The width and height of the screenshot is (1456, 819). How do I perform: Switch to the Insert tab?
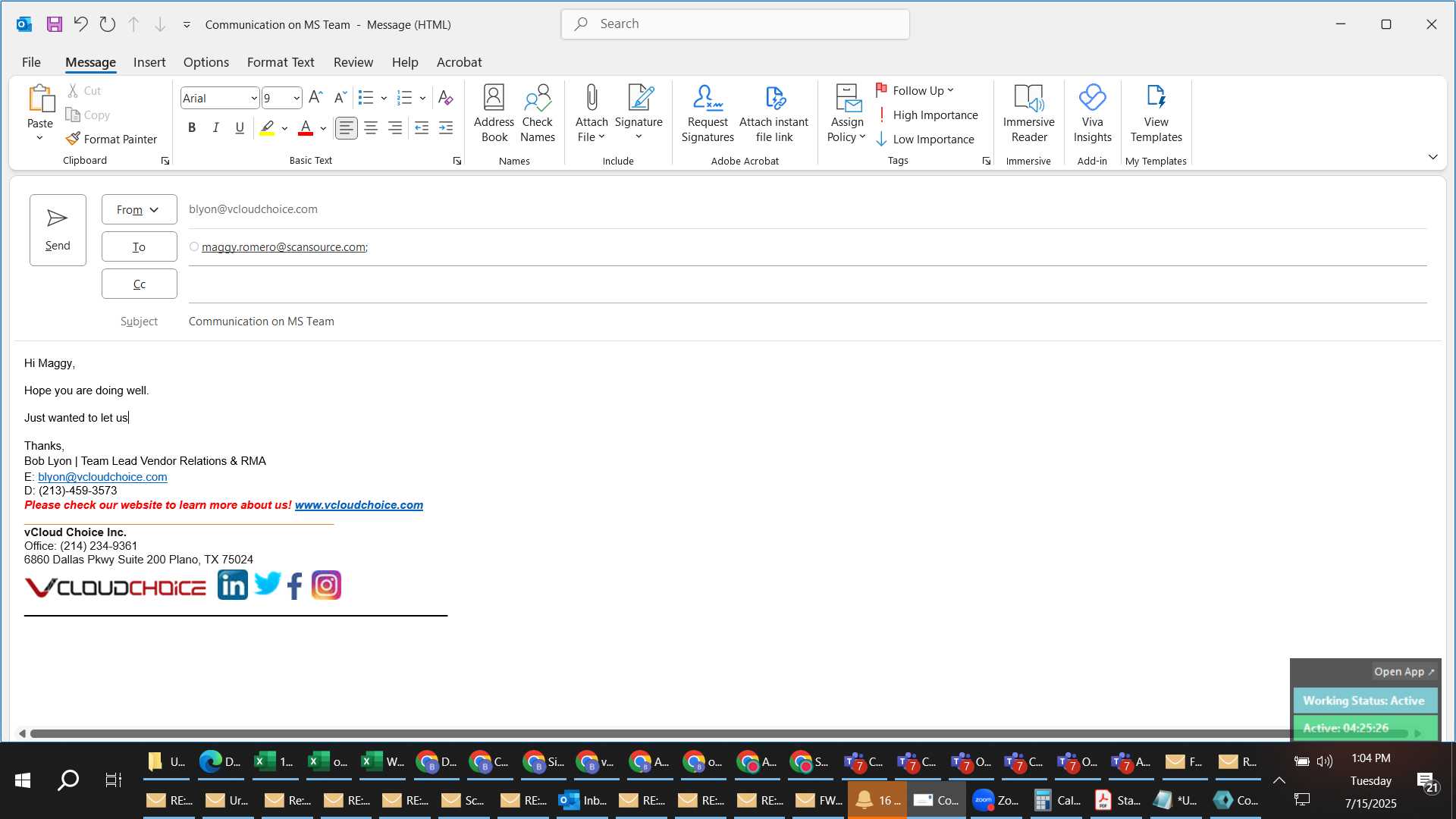coord(149,62)
